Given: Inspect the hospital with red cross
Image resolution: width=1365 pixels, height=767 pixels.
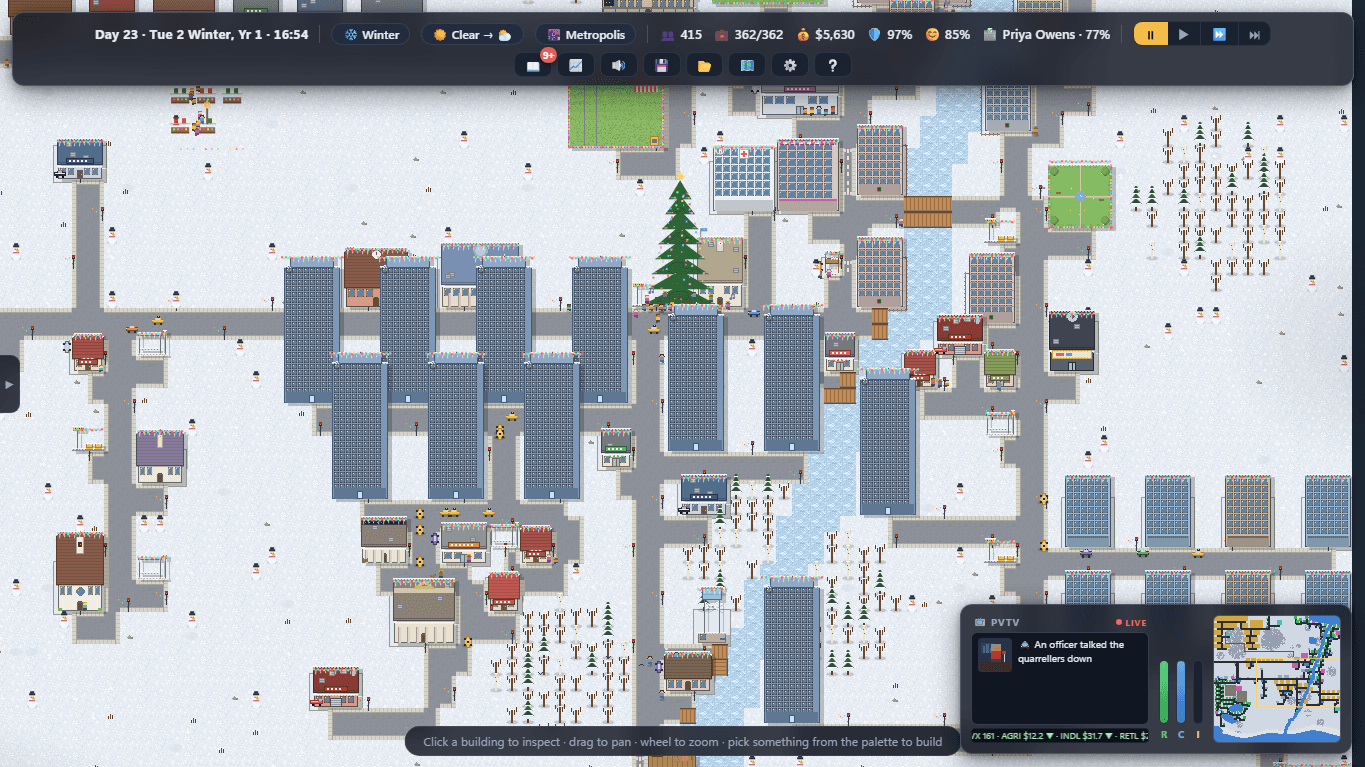Looking at the screenshot, I should 742,180.
